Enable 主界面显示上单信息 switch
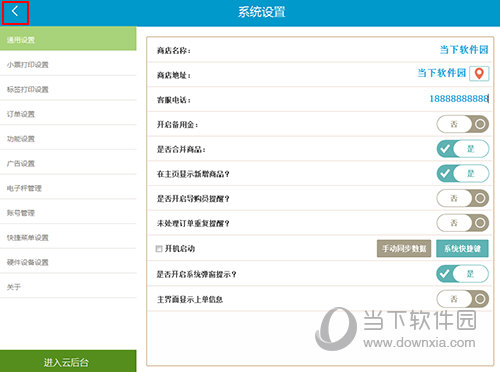500x372 pixels. [x=463, y=299]
